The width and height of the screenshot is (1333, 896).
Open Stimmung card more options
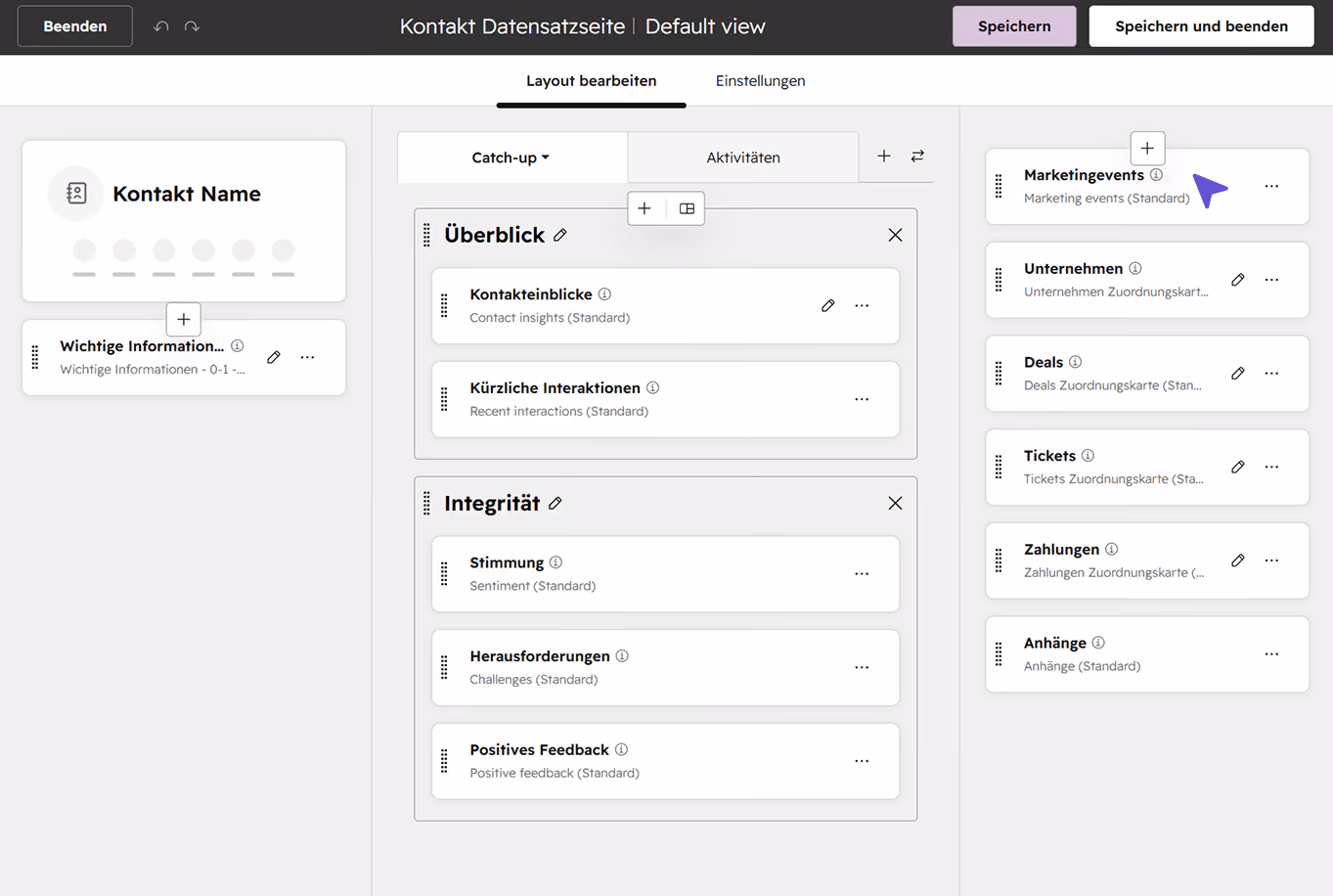pos(862,574)
